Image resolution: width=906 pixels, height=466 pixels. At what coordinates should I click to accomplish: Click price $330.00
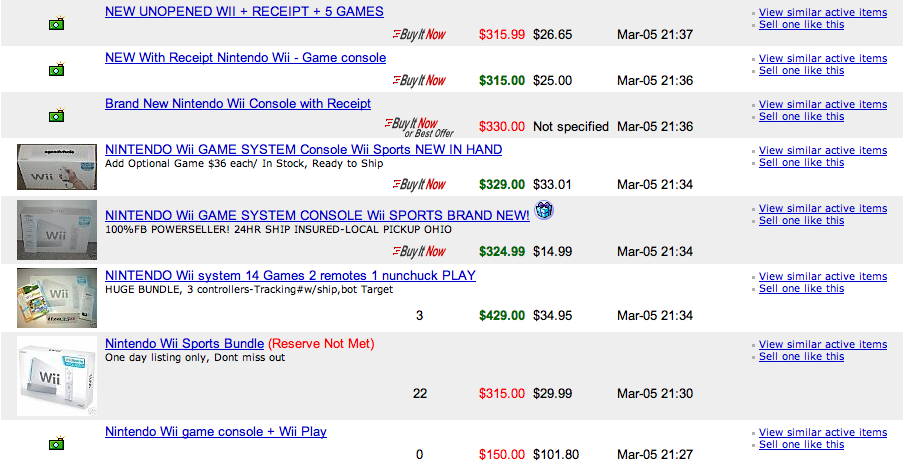coord(502,127)
